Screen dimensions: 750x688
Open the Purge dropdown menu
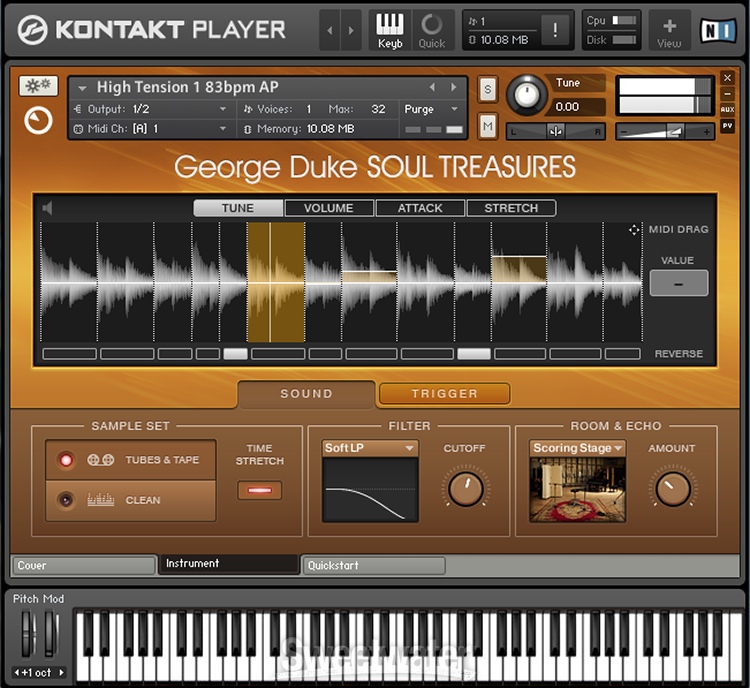(x=432, y=109)
